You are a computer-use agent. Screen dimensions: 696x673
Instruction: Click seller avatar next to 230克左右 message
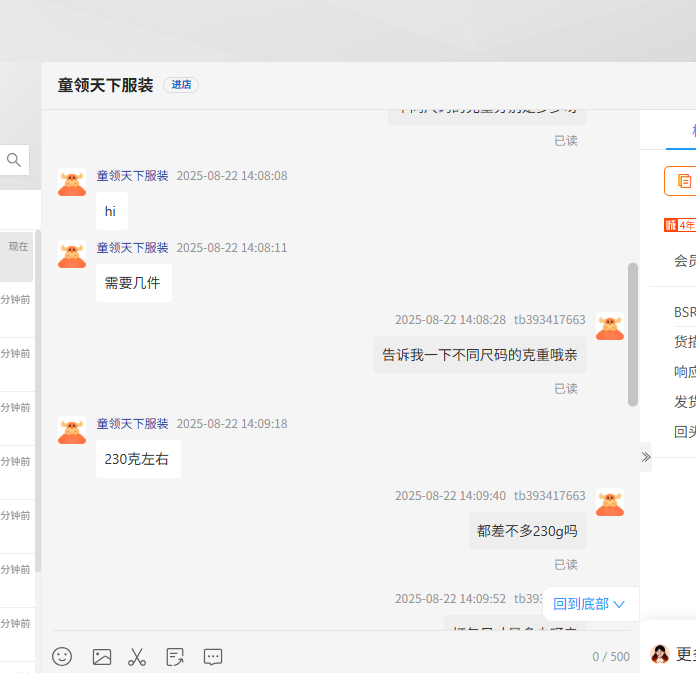72,431
